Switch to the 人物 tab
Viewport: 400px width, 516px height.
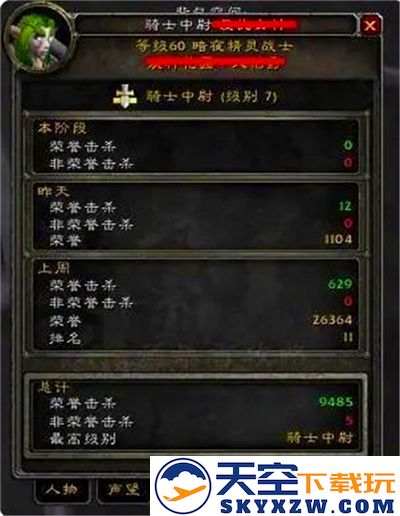[x=61, y=490]
